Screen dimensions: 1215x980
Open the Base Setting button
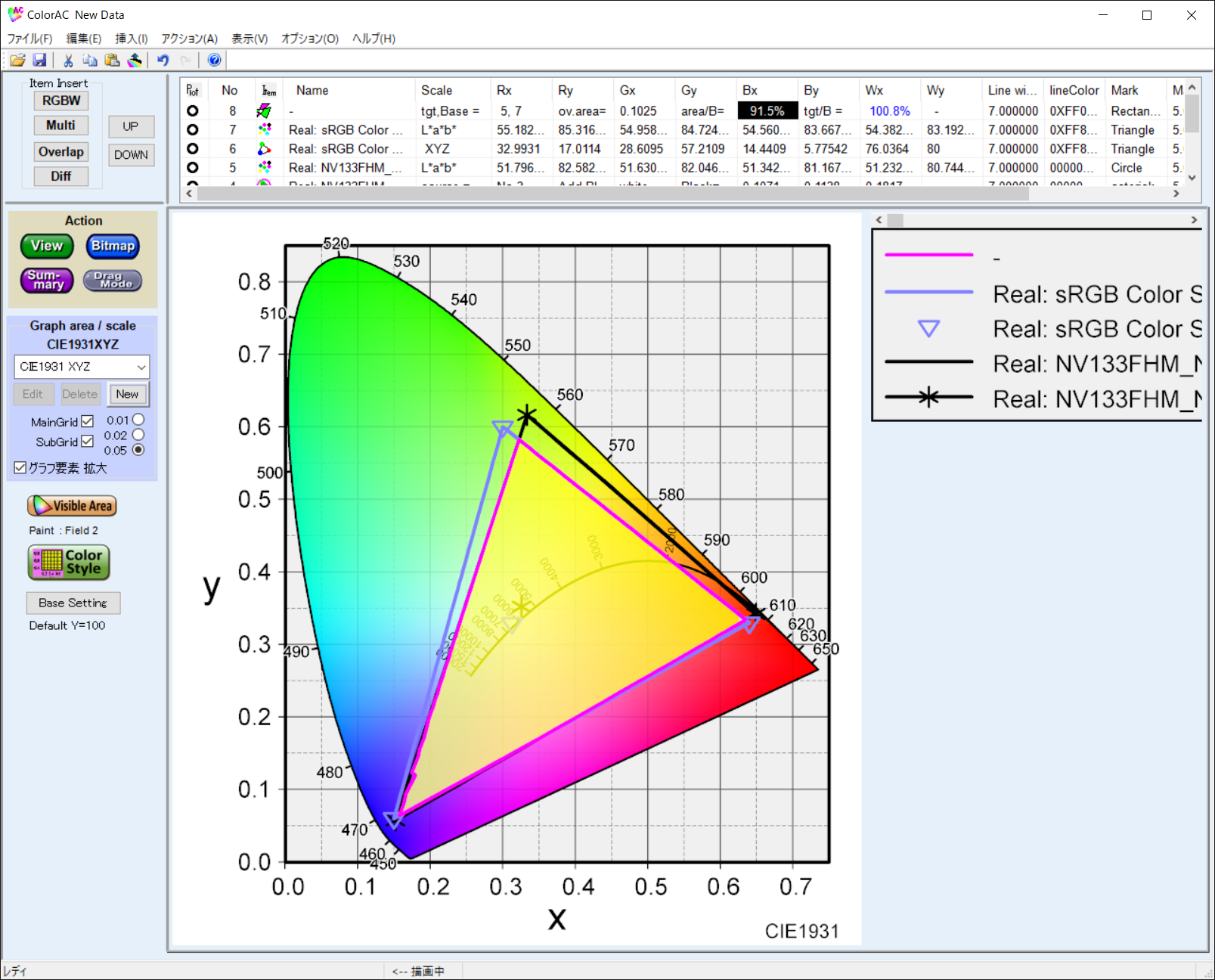pyautogui.click(x=73, y=603)
